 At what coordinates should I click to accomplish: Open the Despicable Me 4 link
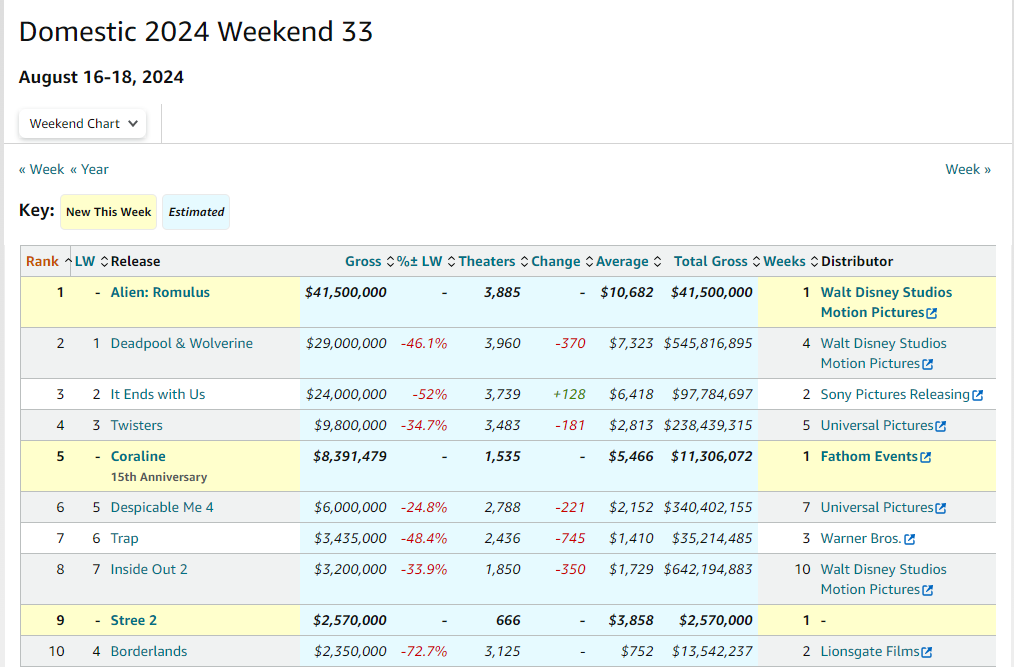(x=162, y=508)
